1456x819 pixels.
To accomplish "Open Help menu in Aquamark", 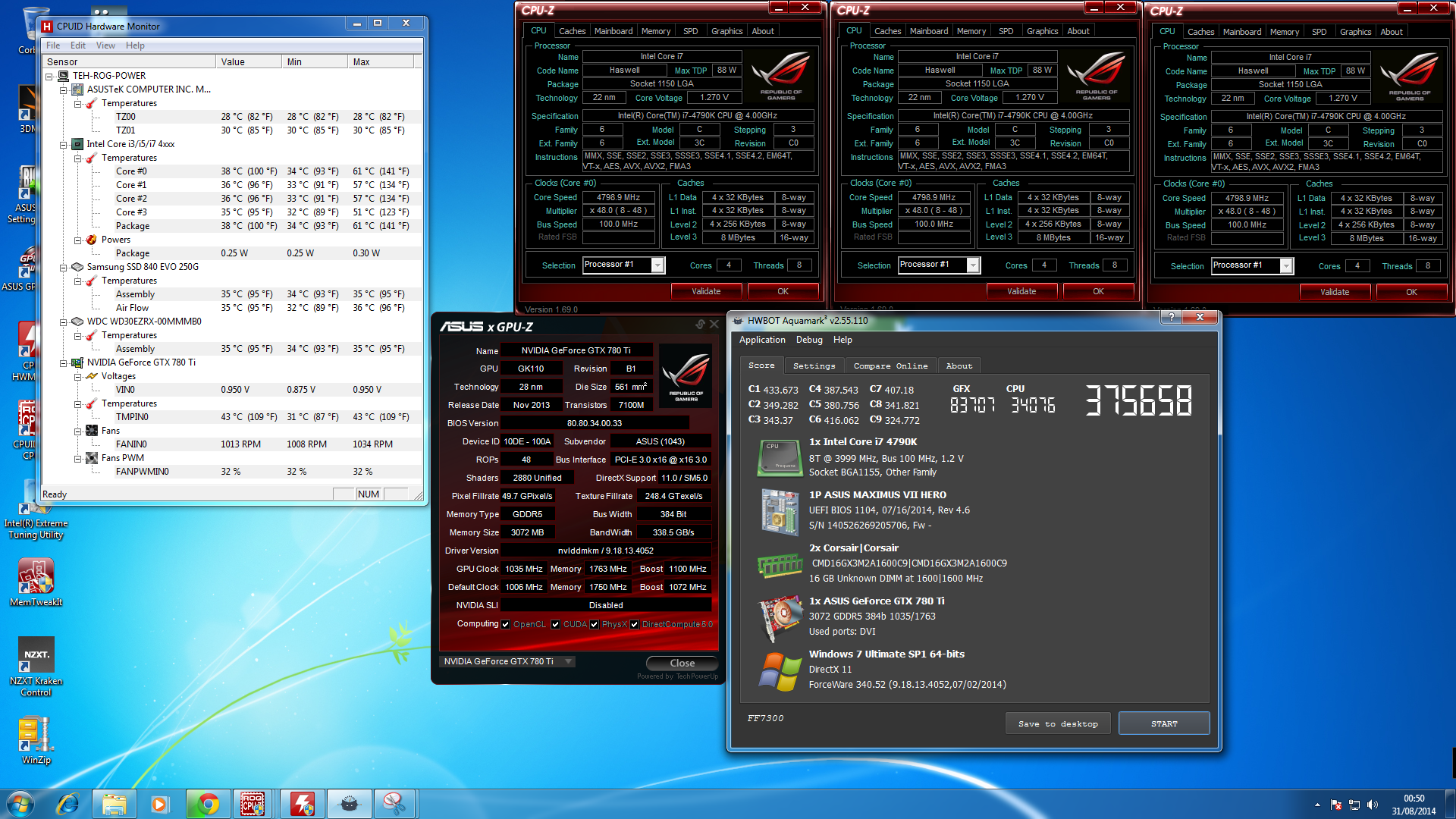I will point(843,340).
